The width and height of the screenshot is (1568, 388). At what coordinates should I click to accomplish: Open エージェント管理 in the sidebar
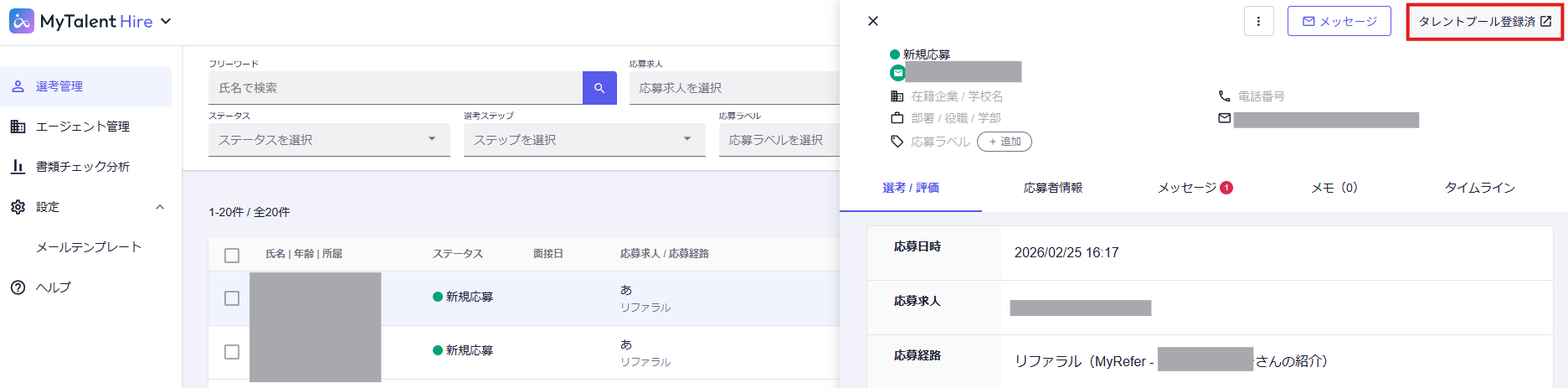tap(82, 127)
